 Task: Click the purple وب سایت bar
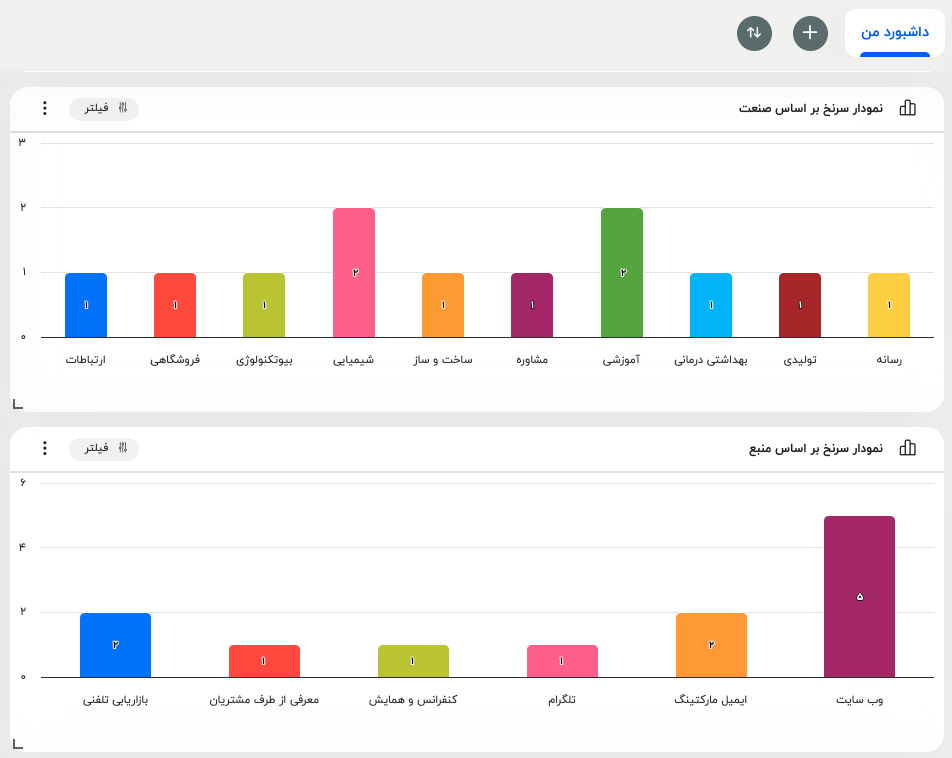(859, 597)
